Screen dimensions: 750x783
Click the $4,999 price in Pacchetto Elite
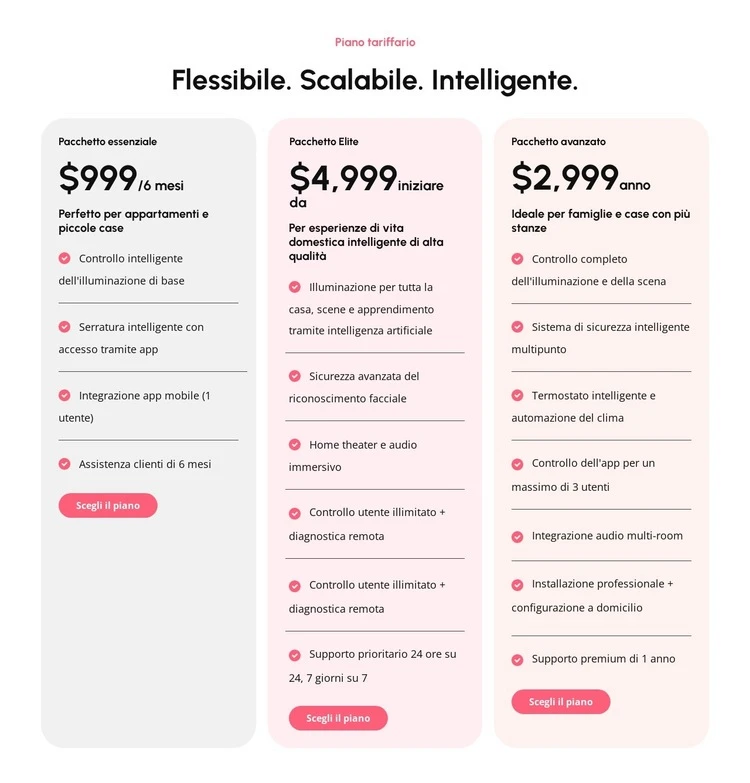click(x=343, y=178)
